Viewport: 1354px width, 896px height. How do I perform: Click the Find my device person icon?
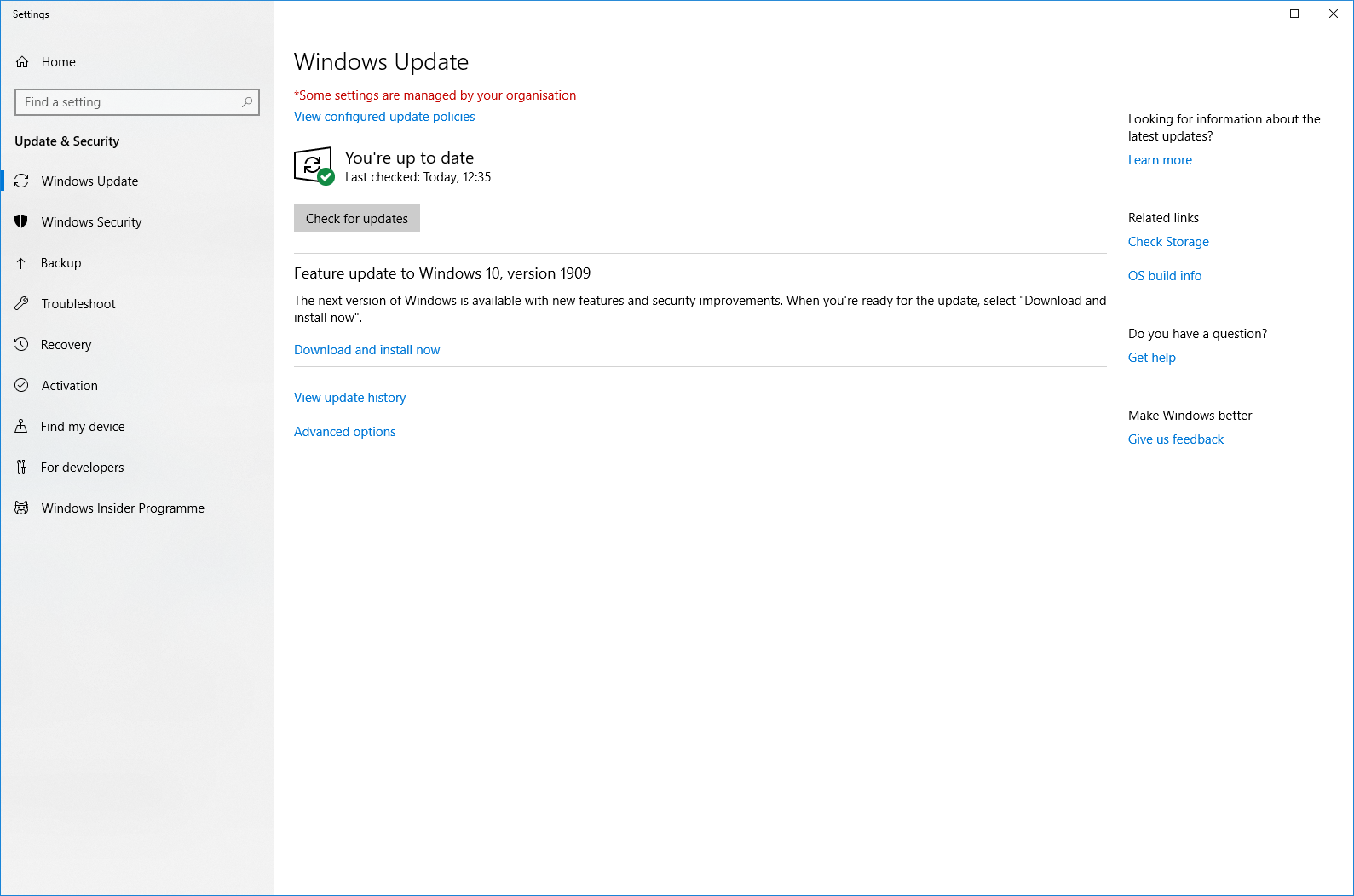coord(21,427)
